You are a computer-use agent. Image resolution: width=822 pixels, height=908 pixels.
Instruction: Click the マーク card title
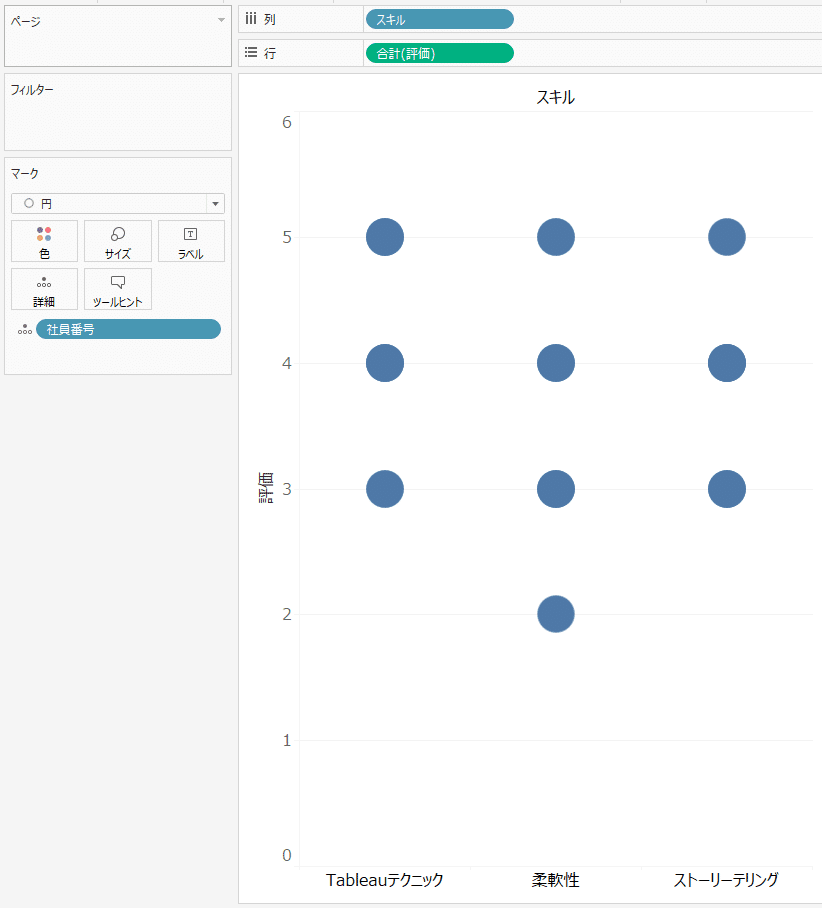click(x=25, y=173)
